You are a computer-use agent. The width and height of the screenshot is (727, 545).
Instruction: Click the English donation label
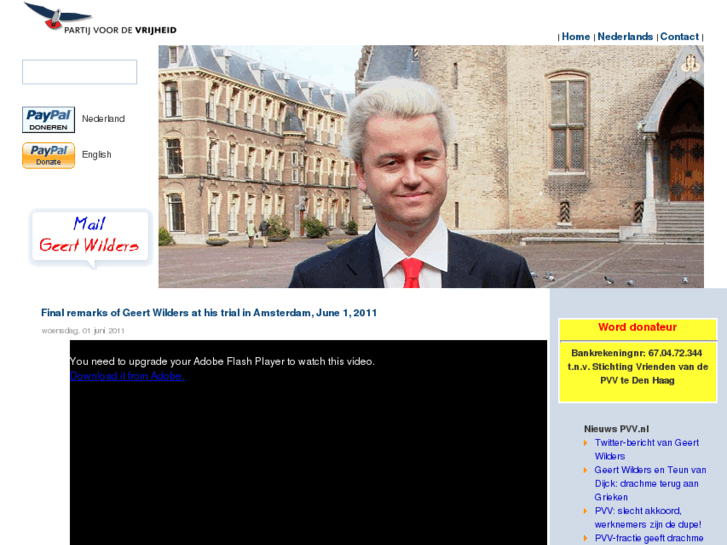point(97,155)
